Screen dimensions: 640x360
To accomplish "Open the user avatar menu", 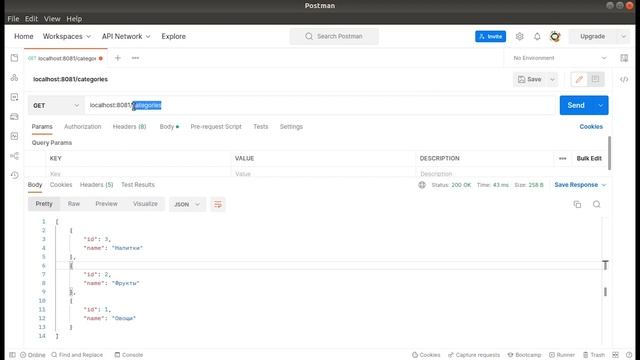I will (x=555, y=36).
